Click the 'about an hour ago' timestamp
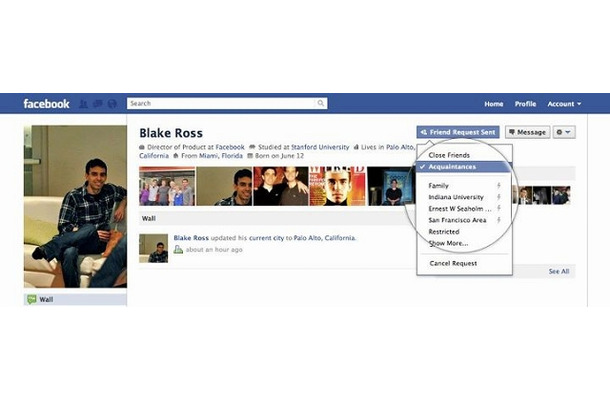The image size is (610, 400). point(214,250)
